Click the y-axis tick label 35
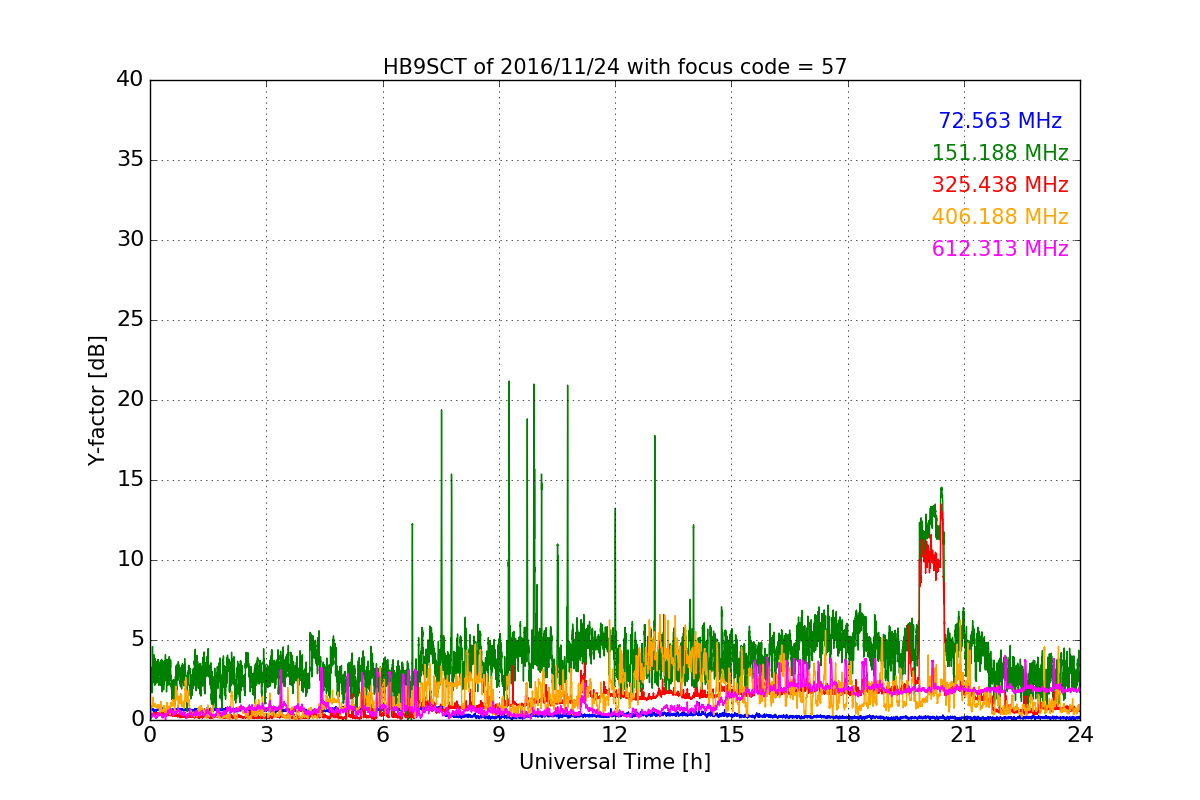 130,160
